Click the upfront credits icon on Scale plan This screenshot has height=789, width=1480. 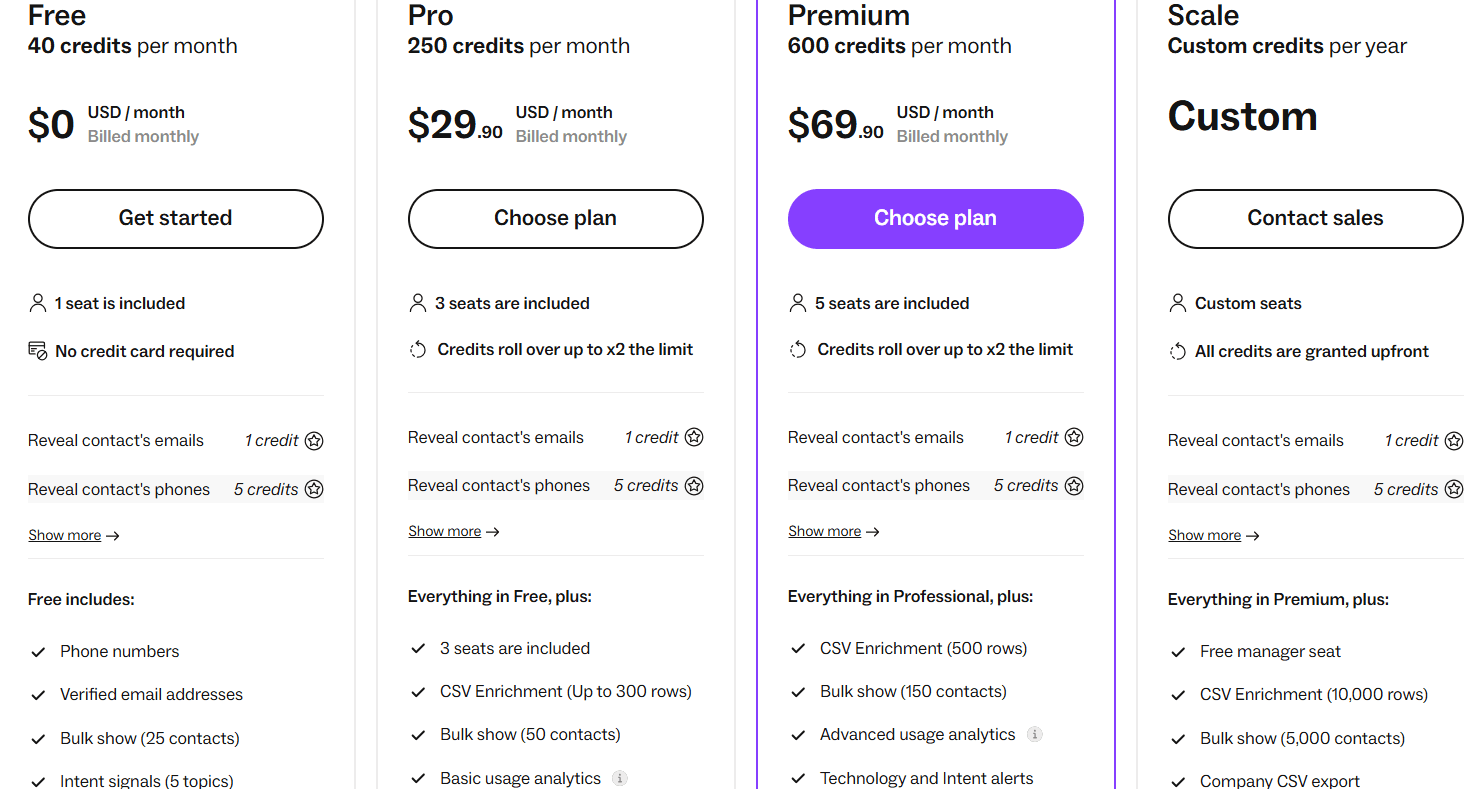pos(1178,351)
